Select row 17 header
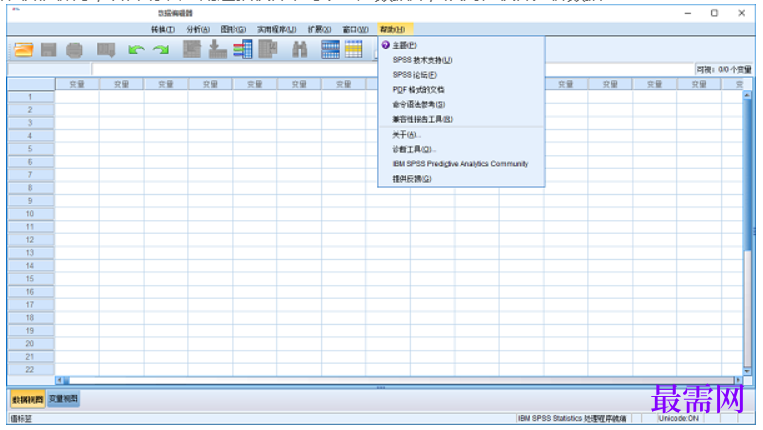 [x=30, y=305]
